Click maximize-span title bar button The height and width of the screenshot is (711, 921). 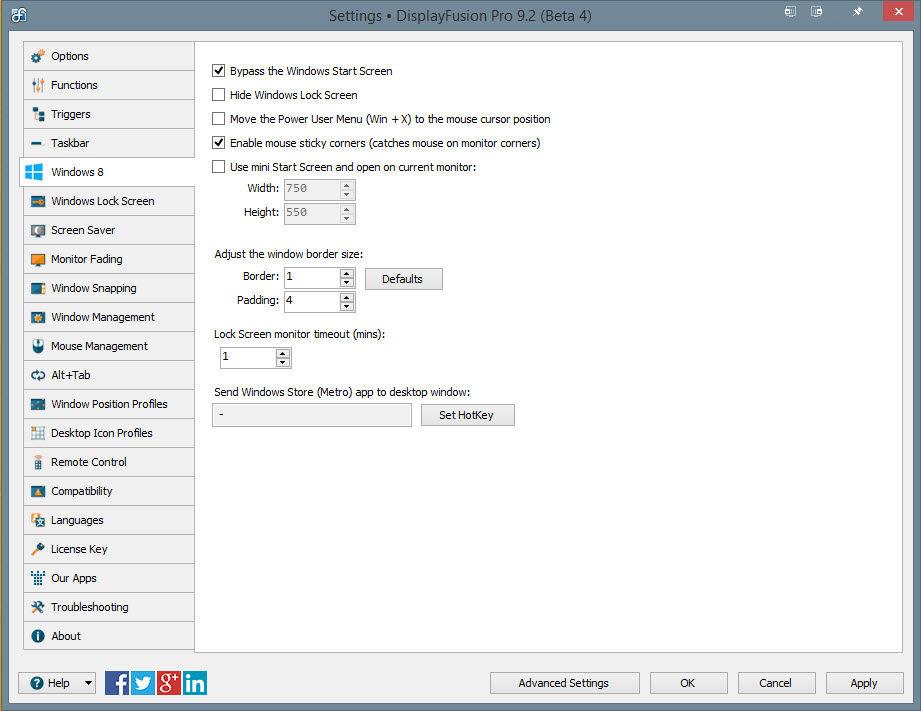(x=816, y=11)
